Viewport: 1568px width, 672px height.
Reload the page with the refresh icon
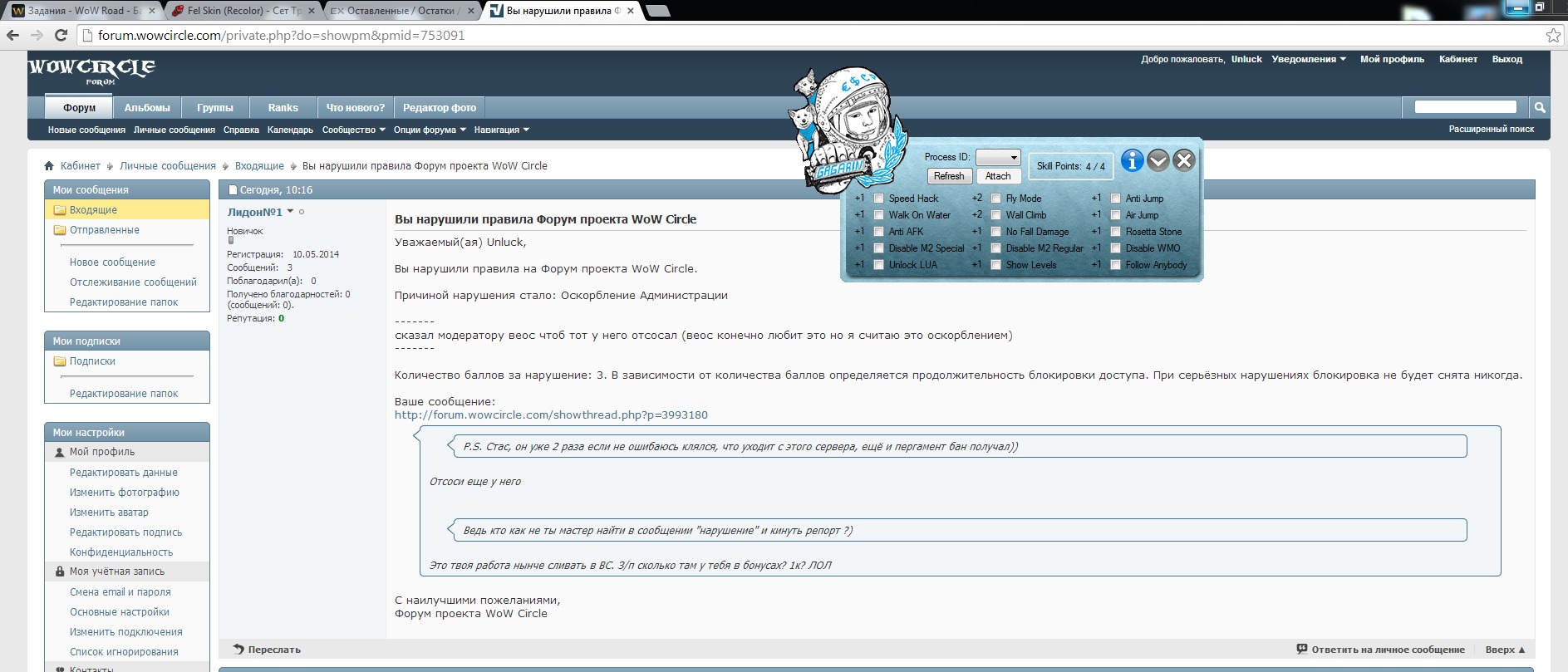(61, 35)
